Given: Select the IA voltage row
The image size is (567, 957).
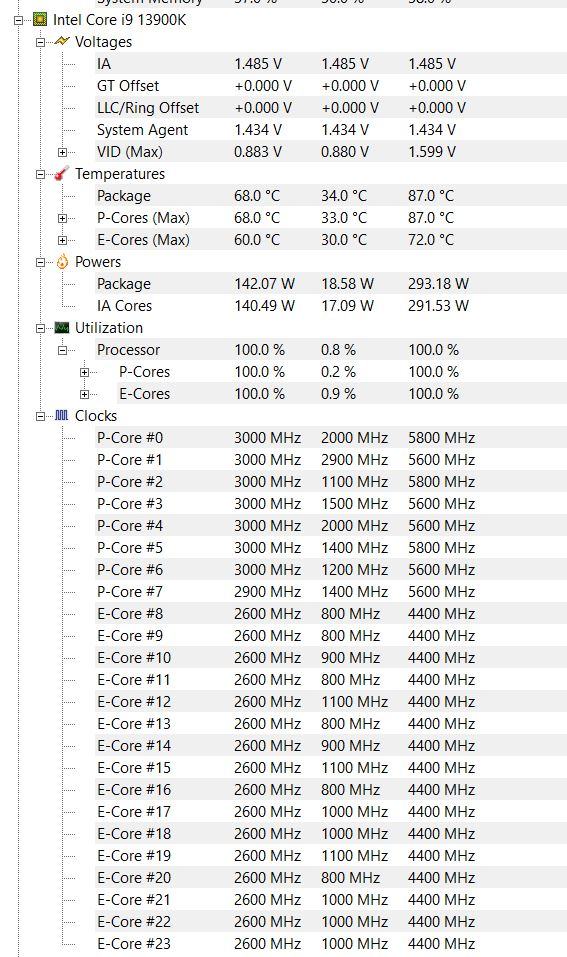Looking at the screenshot, I should point(331,63).
